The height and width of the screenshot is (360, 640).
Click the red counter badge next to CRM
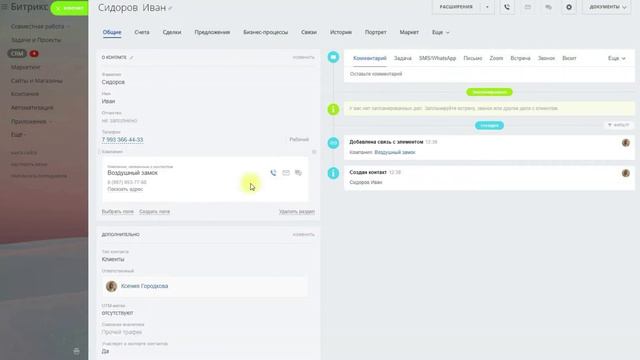coord(34,53)
